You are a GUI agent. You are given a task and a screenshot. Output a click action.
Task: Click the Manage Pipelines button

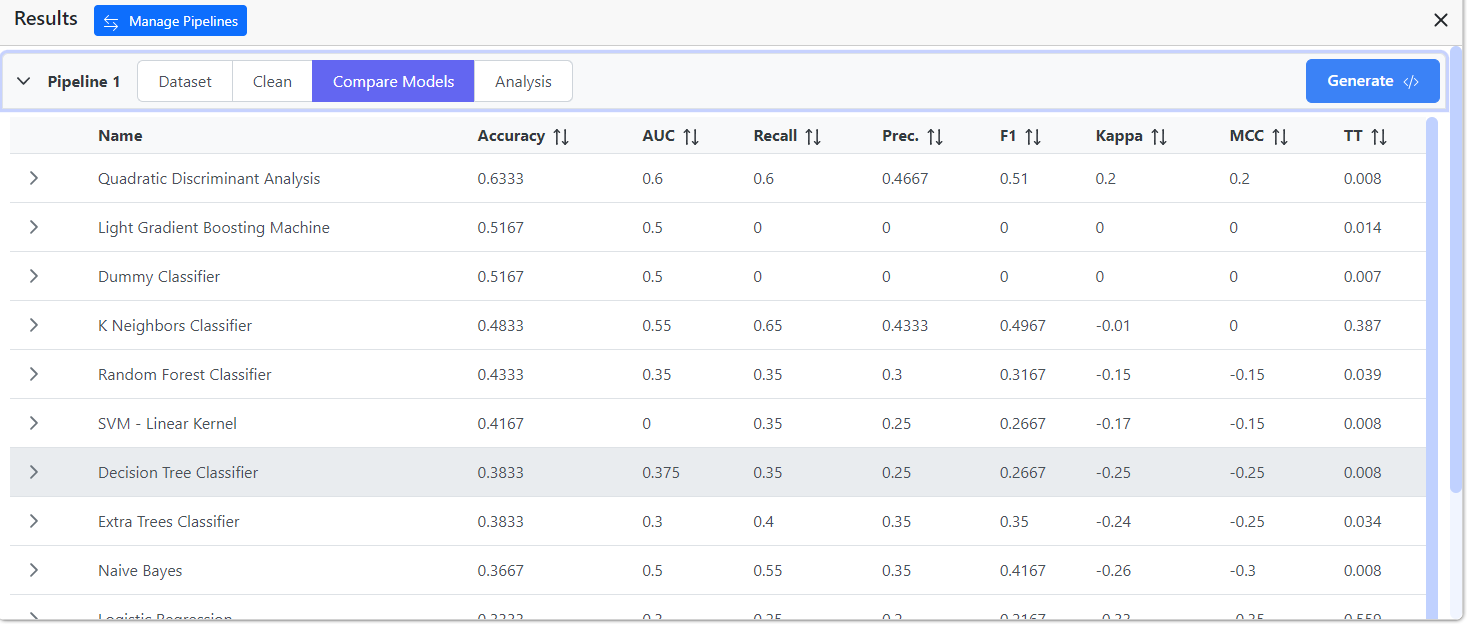coord(170,21)
